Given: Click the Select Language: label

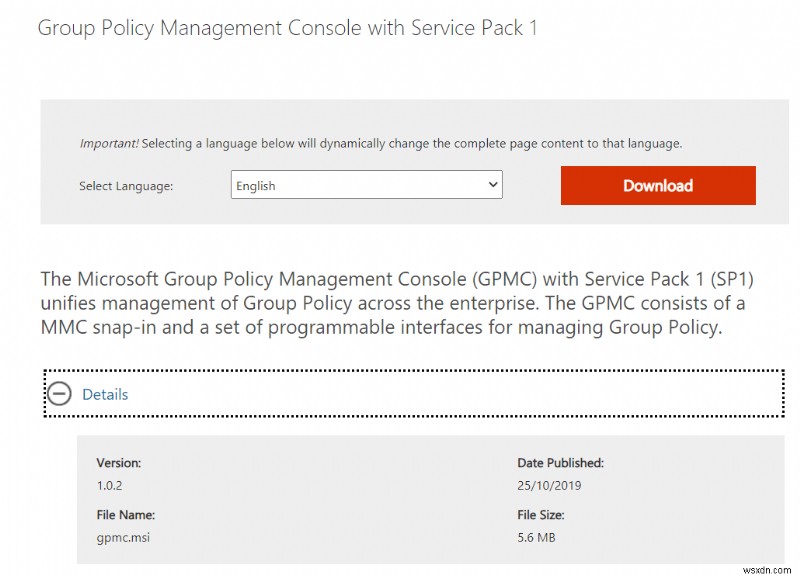Looking at the screenshot, I should pos(127,185).
